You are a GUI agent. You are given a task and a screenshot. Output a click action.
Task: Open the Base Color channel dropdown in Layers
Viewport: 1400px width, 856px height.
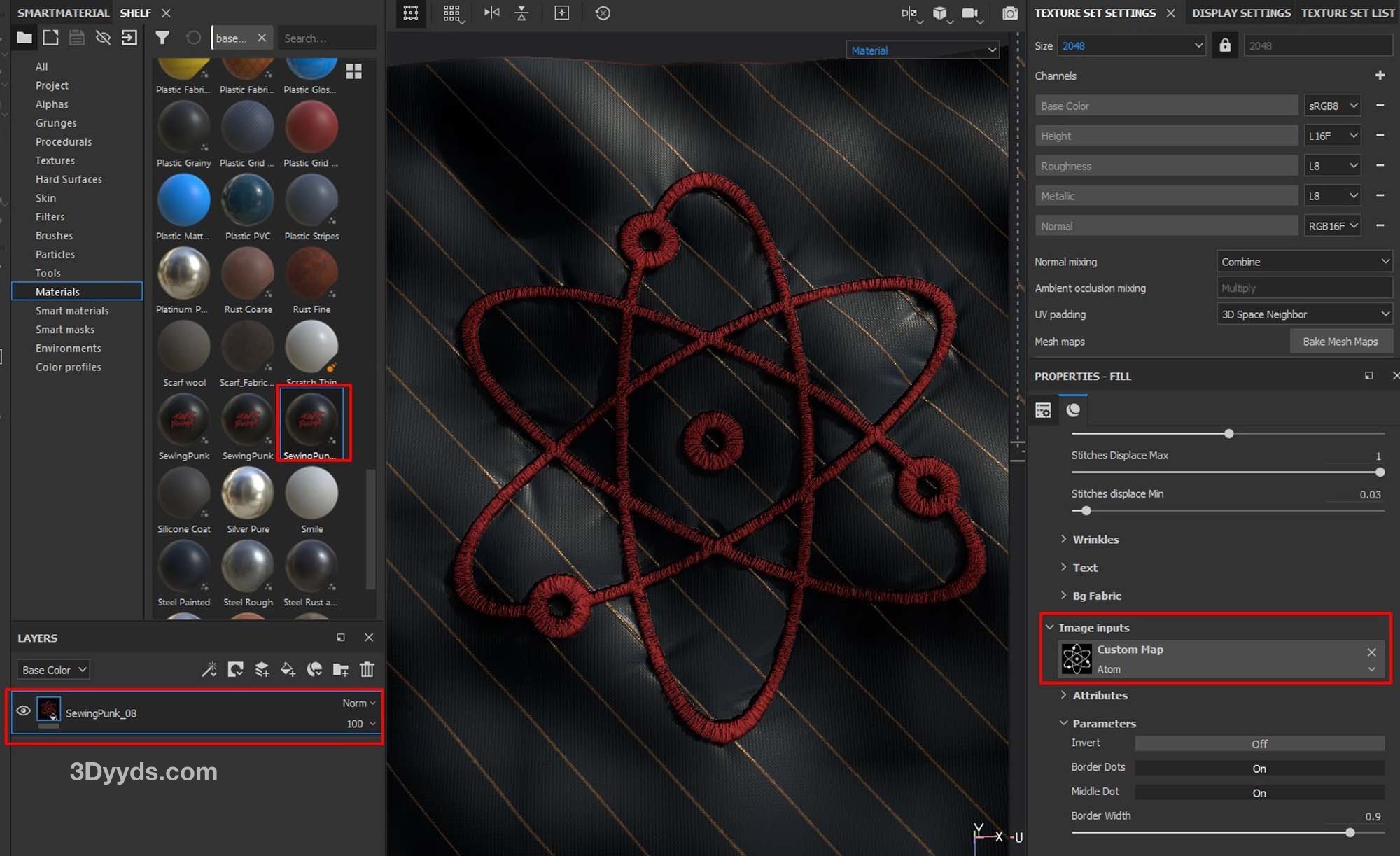(x=53, y=670)
